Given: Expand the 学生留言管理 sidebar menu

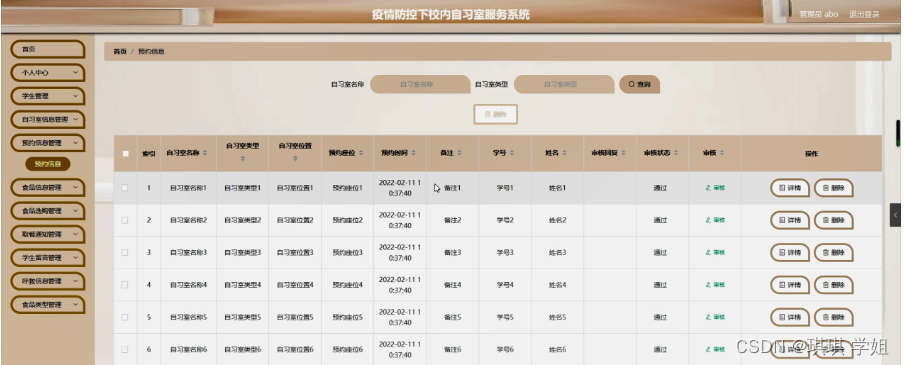Looking at the screenshot, I should point(48,258).
